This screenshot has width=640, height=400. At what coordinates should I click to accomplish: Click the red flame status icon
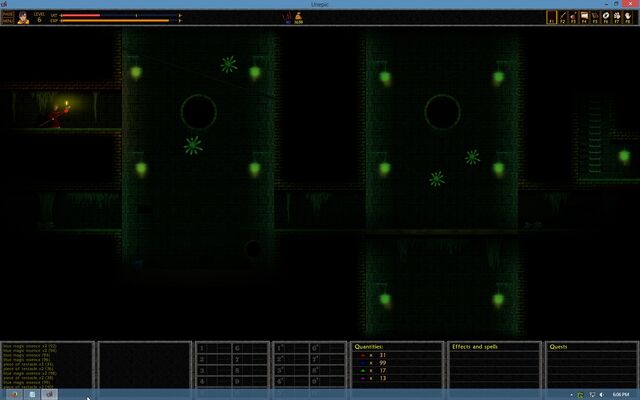(288, 18)
